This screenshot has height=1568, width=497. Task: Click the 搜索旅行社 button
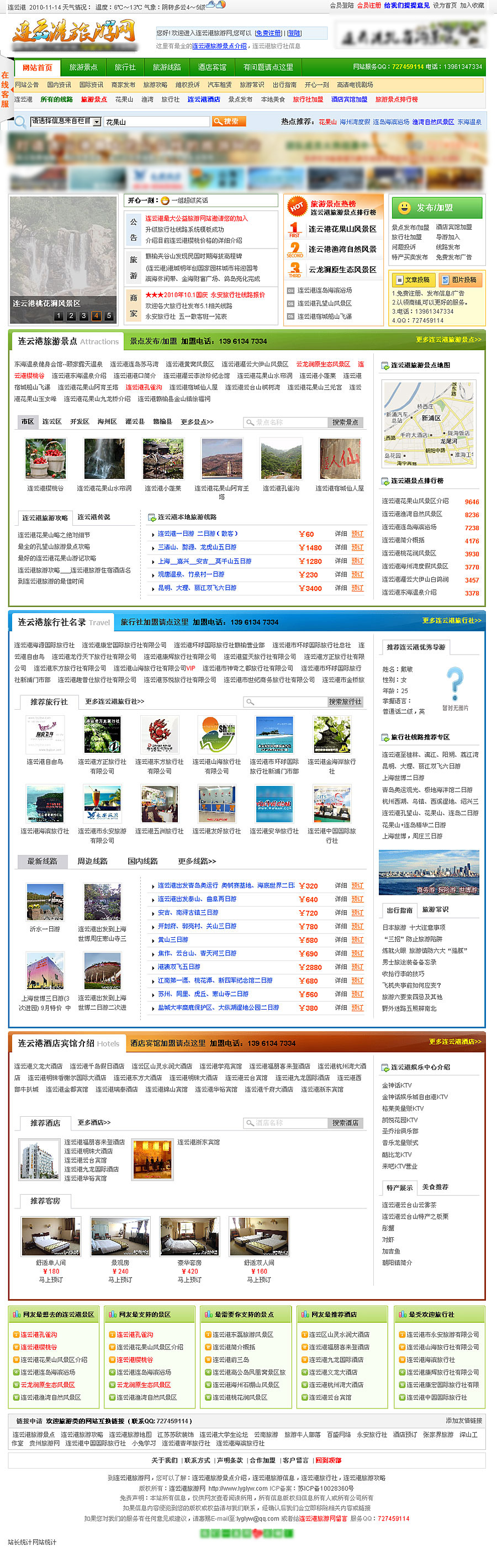click(345, 702)
